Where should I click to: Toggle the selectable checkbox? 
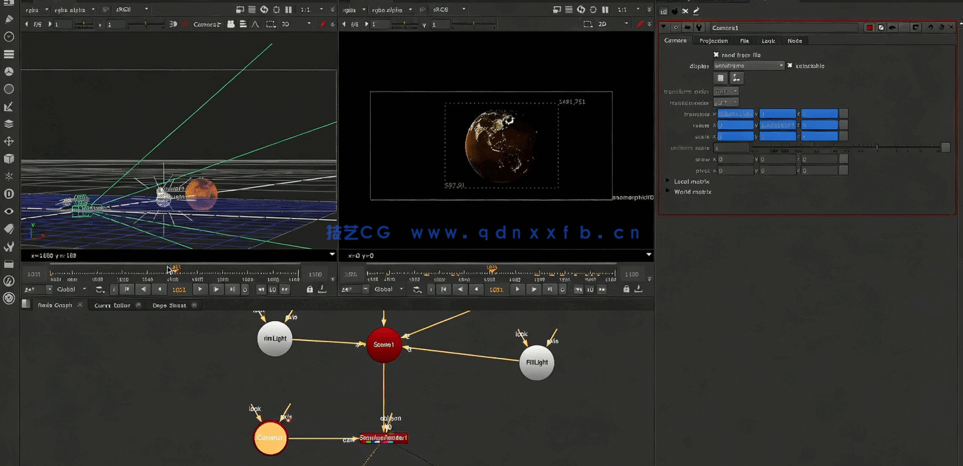pos(790,66)
